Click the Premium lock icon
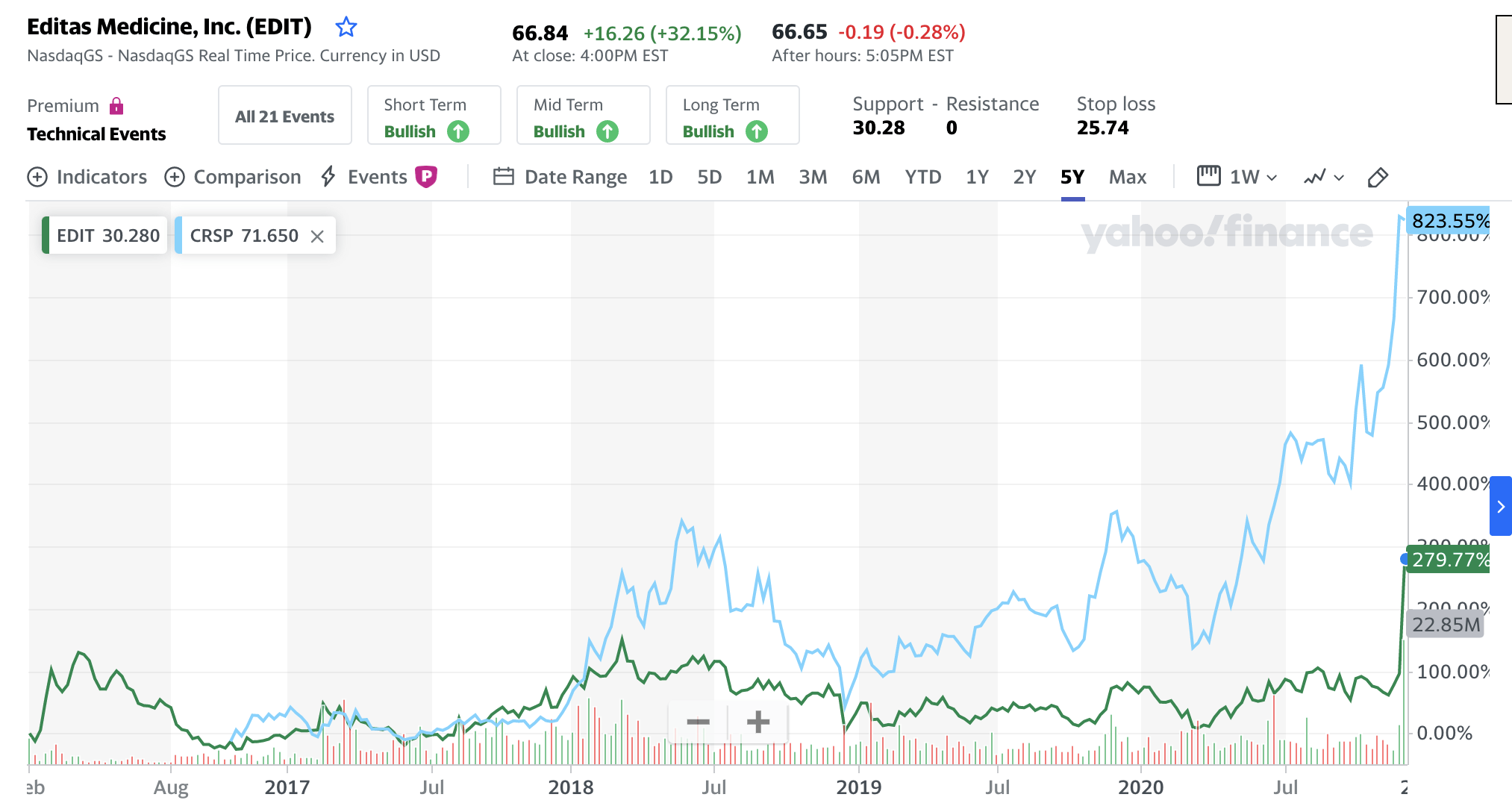This screenshot has width=1512, height=809. point(116,106)
